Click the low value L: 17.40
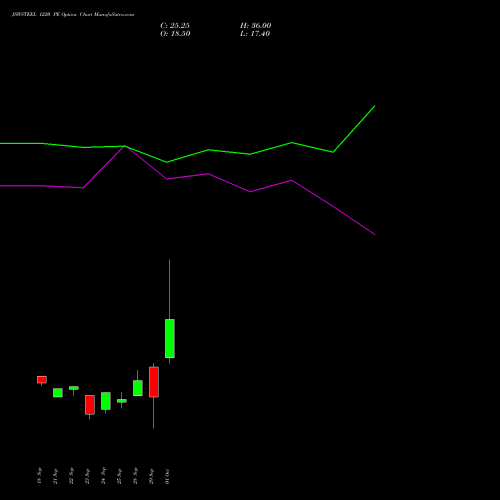500x500 pixels. pos(255,34)
